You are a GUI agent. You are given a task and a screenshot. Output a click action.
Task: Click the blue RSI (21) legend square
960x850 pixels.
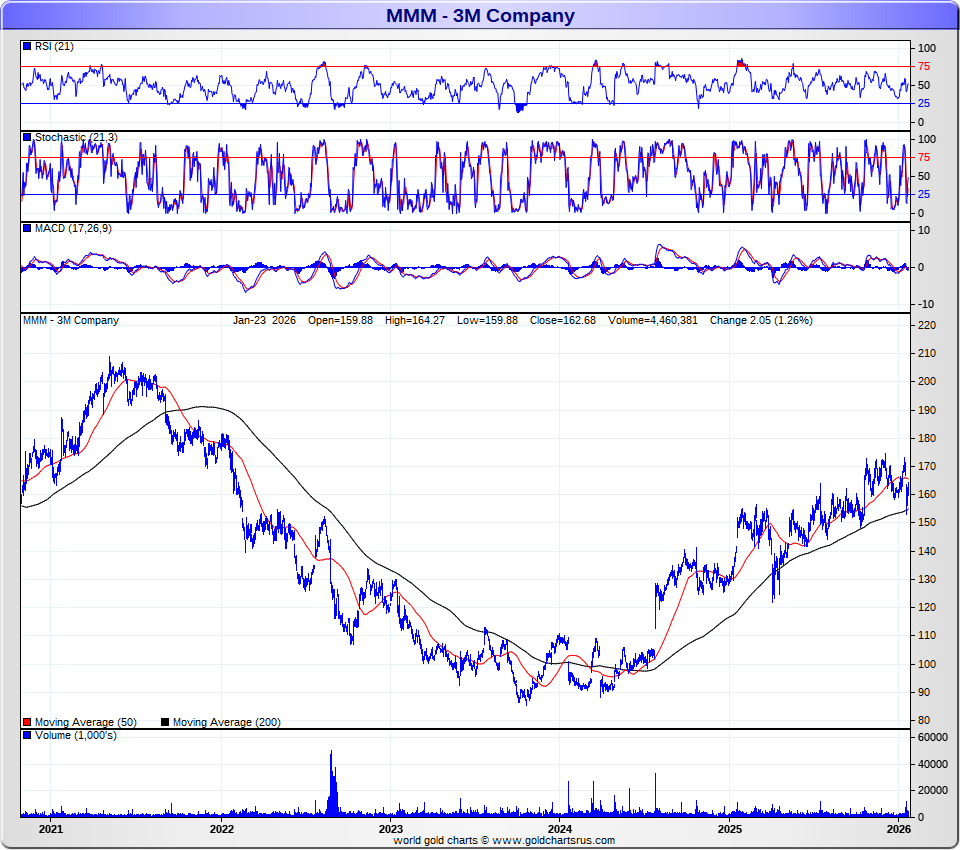[x=27, y=47]
